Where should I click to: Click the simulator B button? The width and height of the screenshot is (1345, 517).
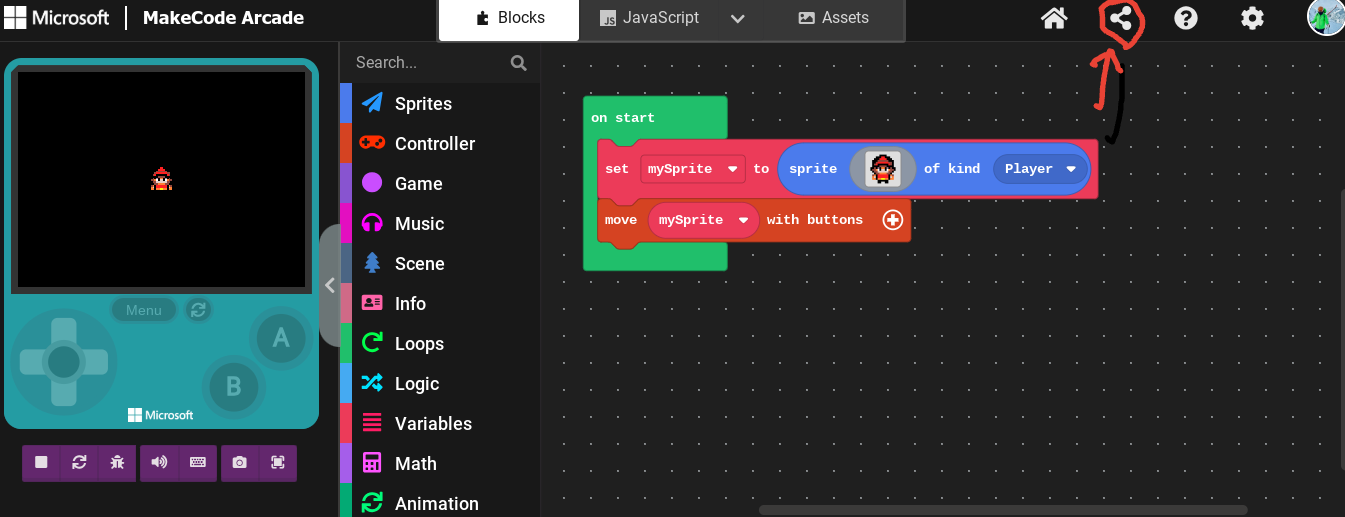coord(233,386)
